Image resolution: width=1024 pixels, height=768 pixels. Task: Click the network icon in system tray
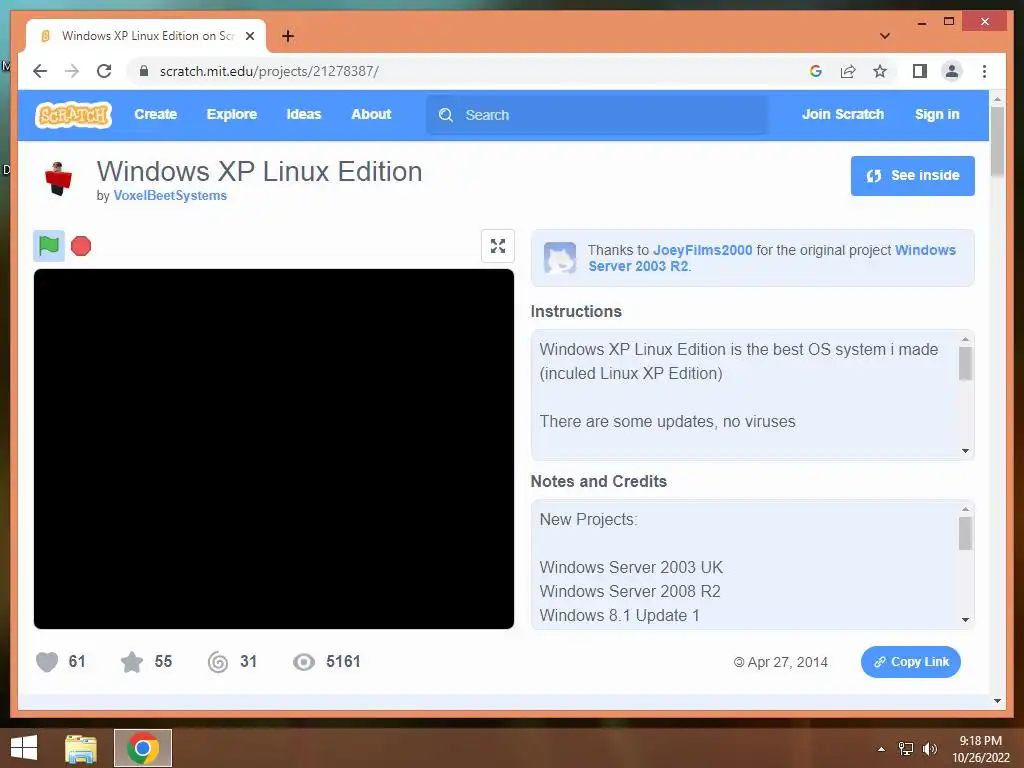point(906,749)
